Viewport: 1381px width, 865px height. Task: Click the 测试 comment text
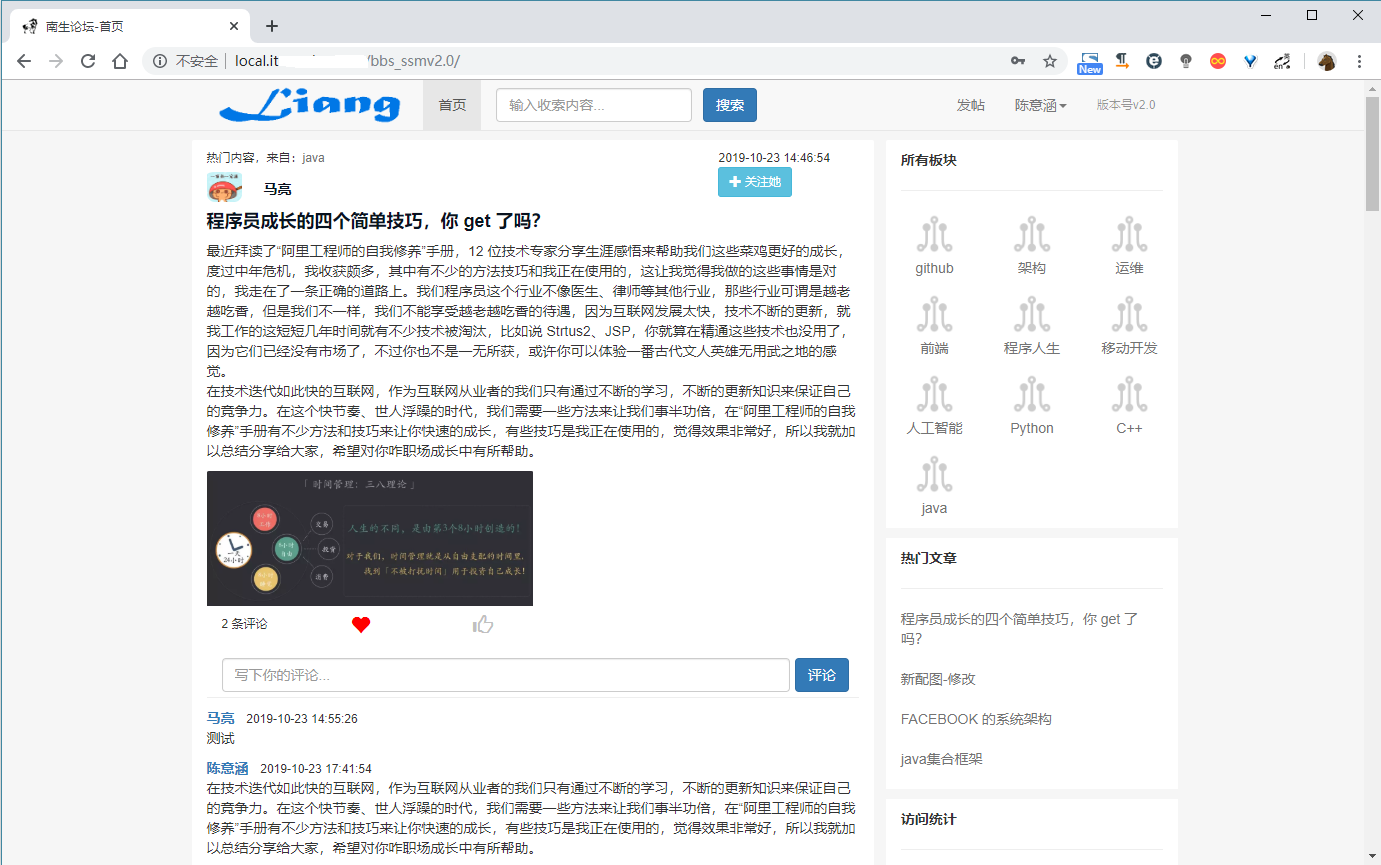[221, 738]
